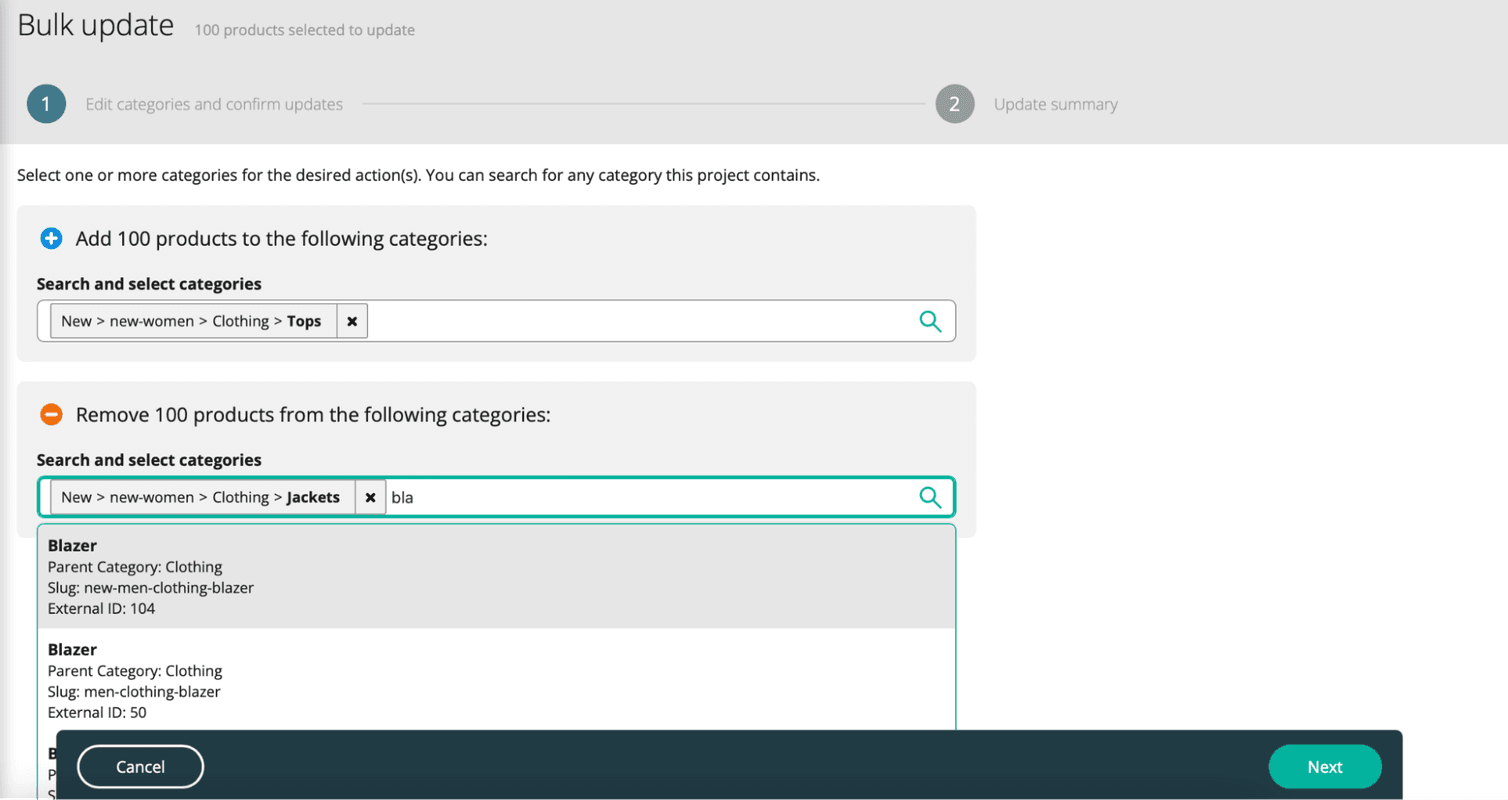Click the step 1 circle indicator
1508x800 pixels.
point(45,103)
